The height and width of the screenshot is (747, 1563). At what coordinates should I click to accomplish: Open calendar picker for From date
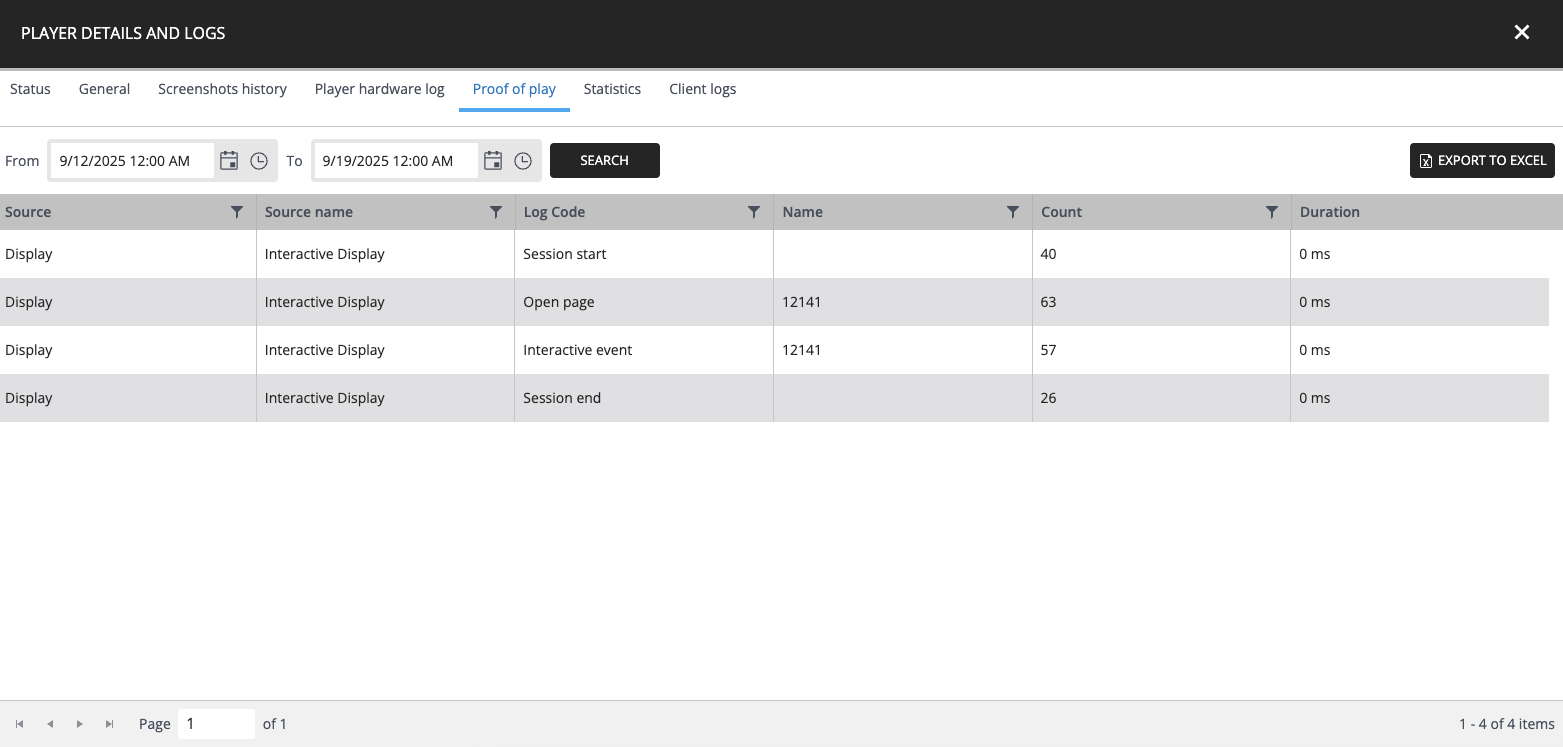pyautogui.click(x=229, y=161)
